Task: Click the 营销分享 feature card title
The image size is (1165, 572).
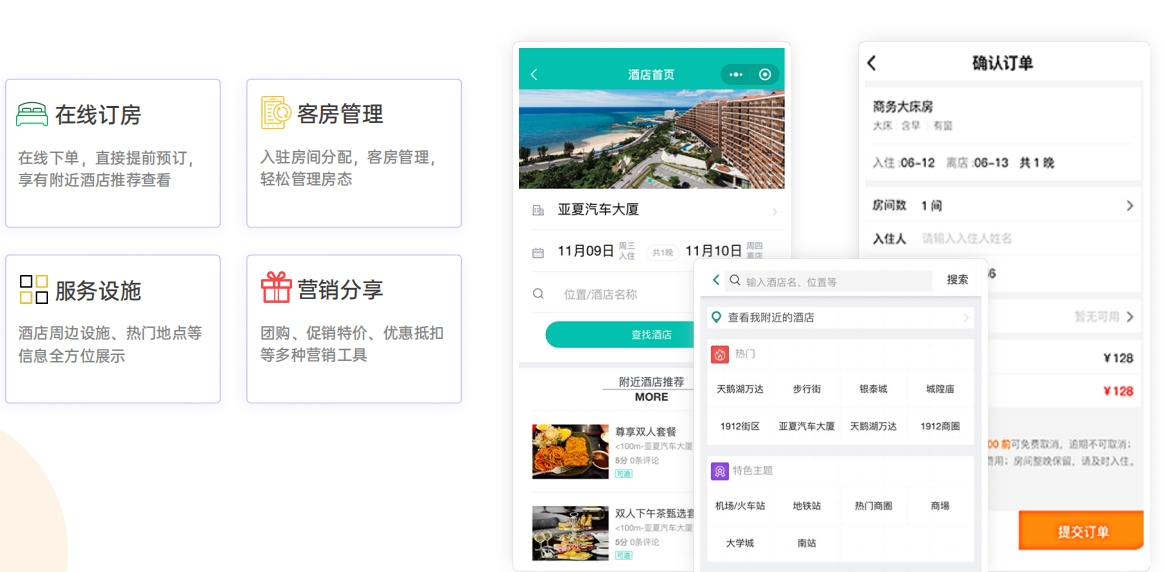Action: pyautogui.click(x=340, y=289)
